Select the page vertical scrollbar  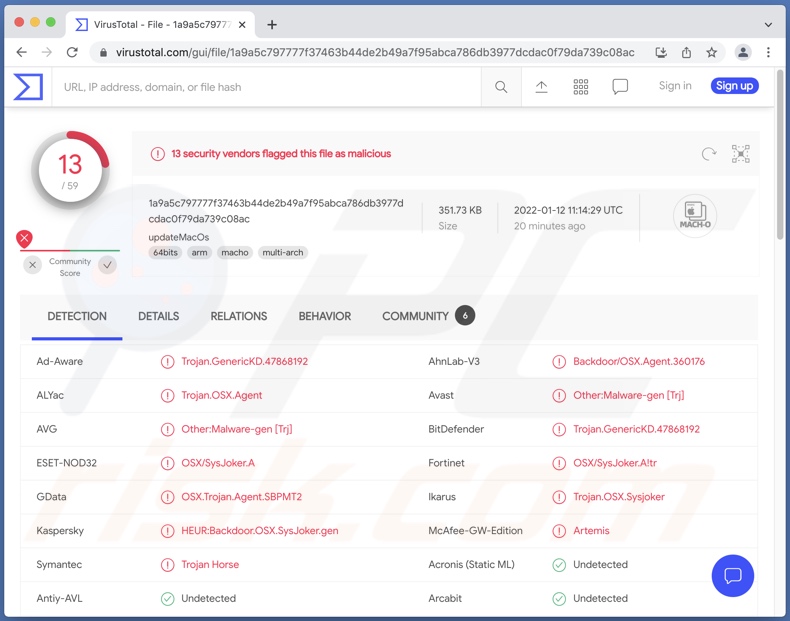[x=780, y=156]
